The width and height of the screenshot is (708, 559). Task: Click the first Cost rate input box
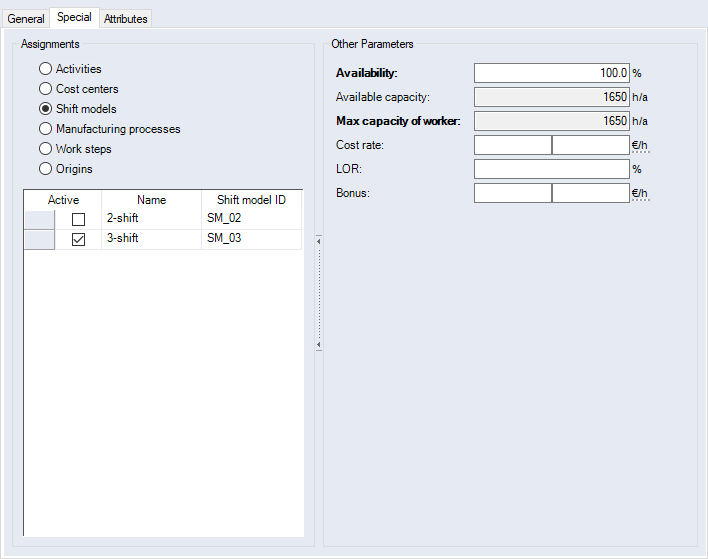pos(512,145)
